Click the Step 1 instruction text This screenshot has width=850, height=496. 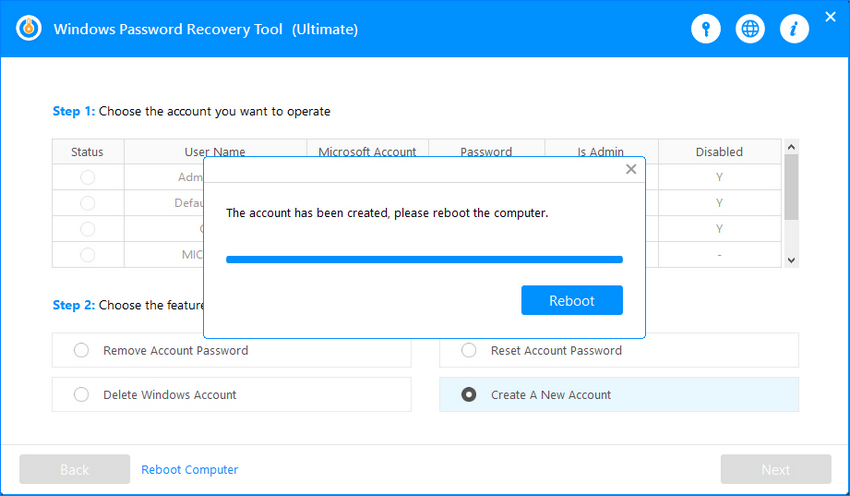(x=191, y=111)
